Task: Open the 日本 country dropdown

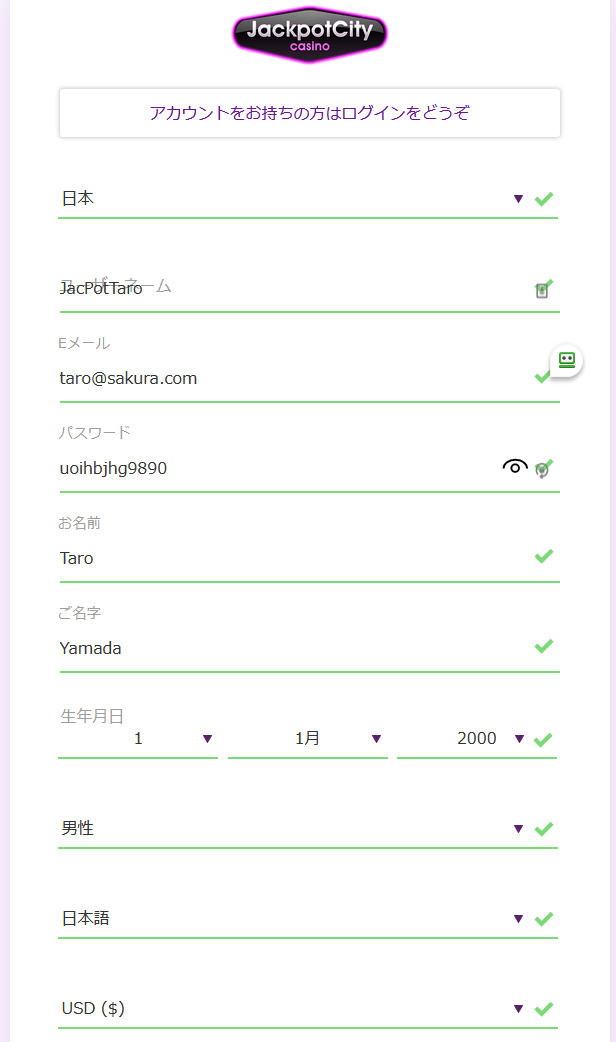Action: click(308, 199)
